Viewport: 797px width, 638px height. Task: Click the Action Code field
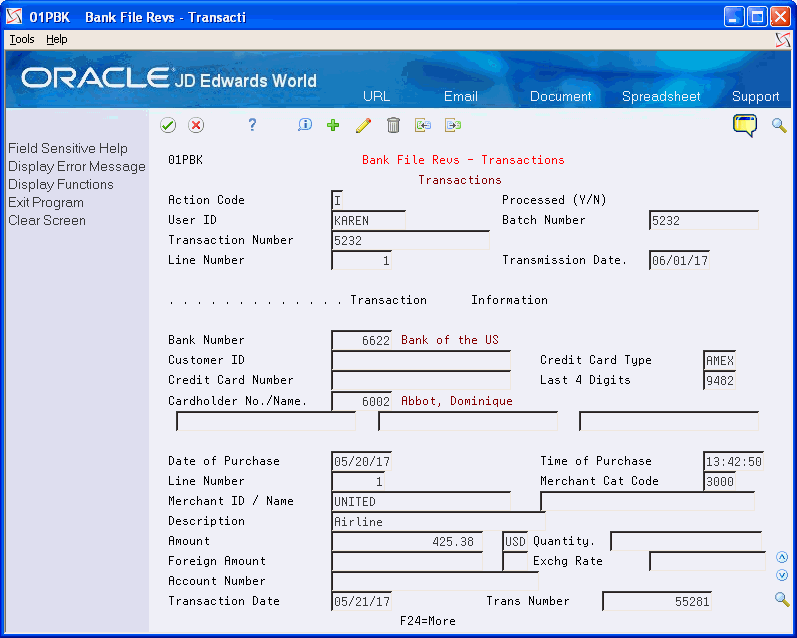pyautogui.click(x=337, y=200)
